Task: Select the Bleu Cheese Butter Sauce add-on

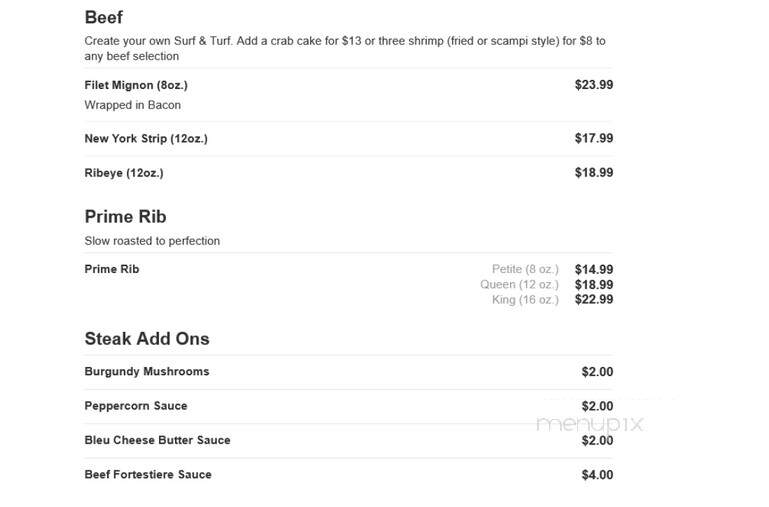Action: click(x=157, y=440)
